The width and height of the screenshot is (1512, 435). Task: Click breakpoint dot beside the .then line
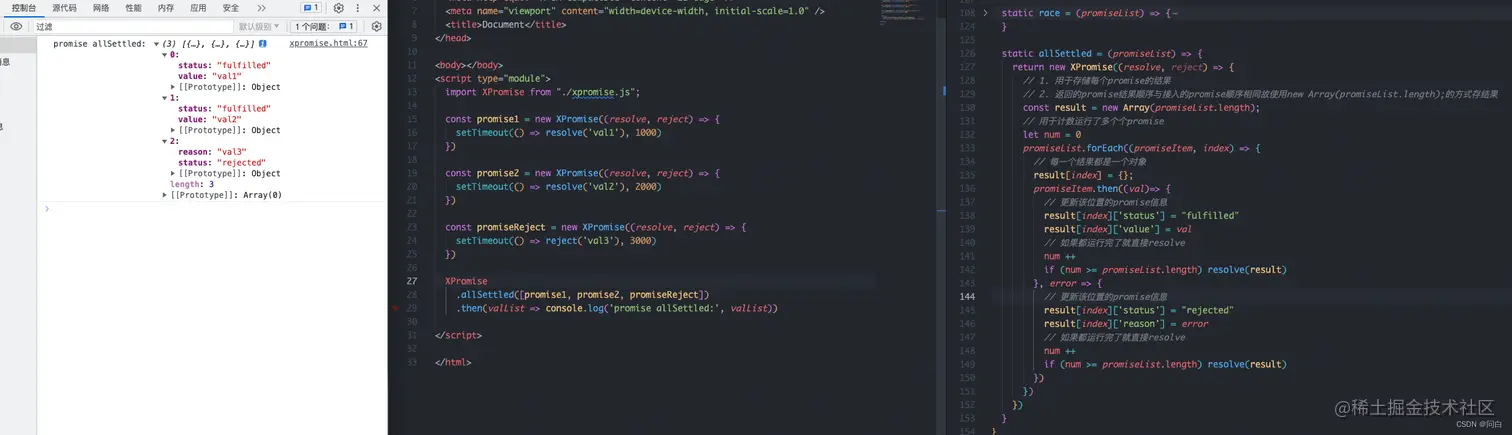(x=396, y=309)
